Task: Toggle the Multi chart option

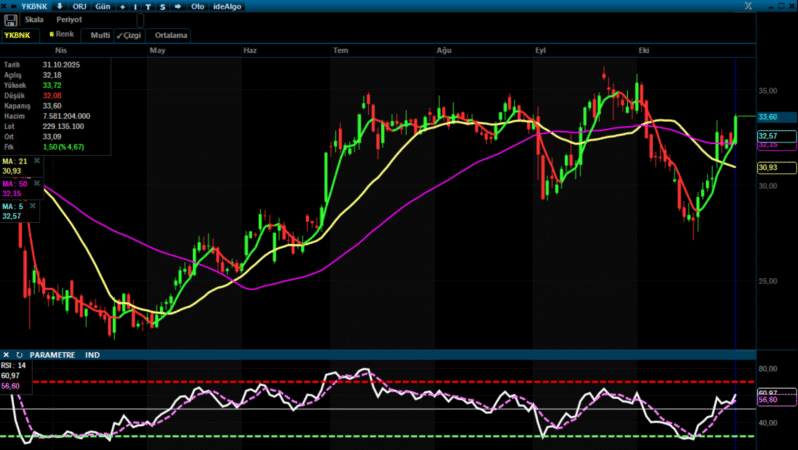Action: (99, 35)
